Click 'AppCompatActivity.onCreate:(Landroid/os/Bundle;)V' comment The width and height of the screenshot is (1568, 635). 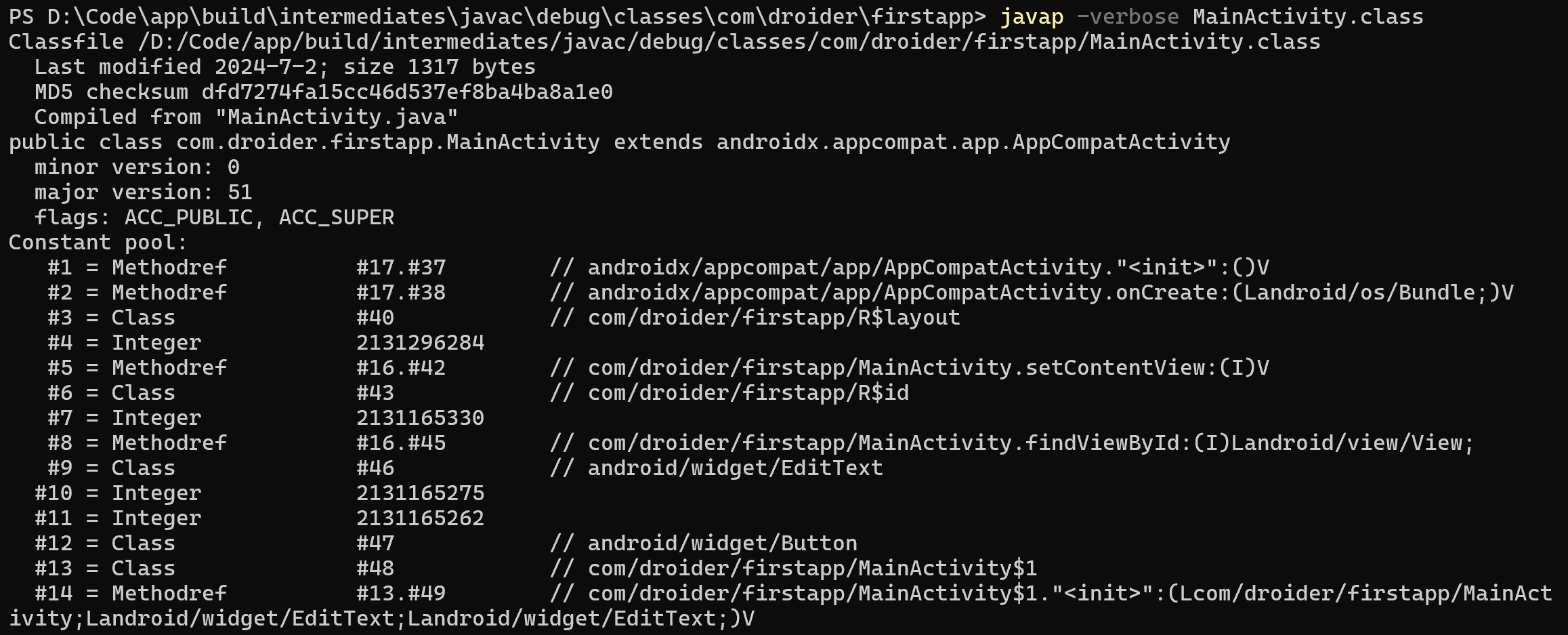tap(1199, 292)
